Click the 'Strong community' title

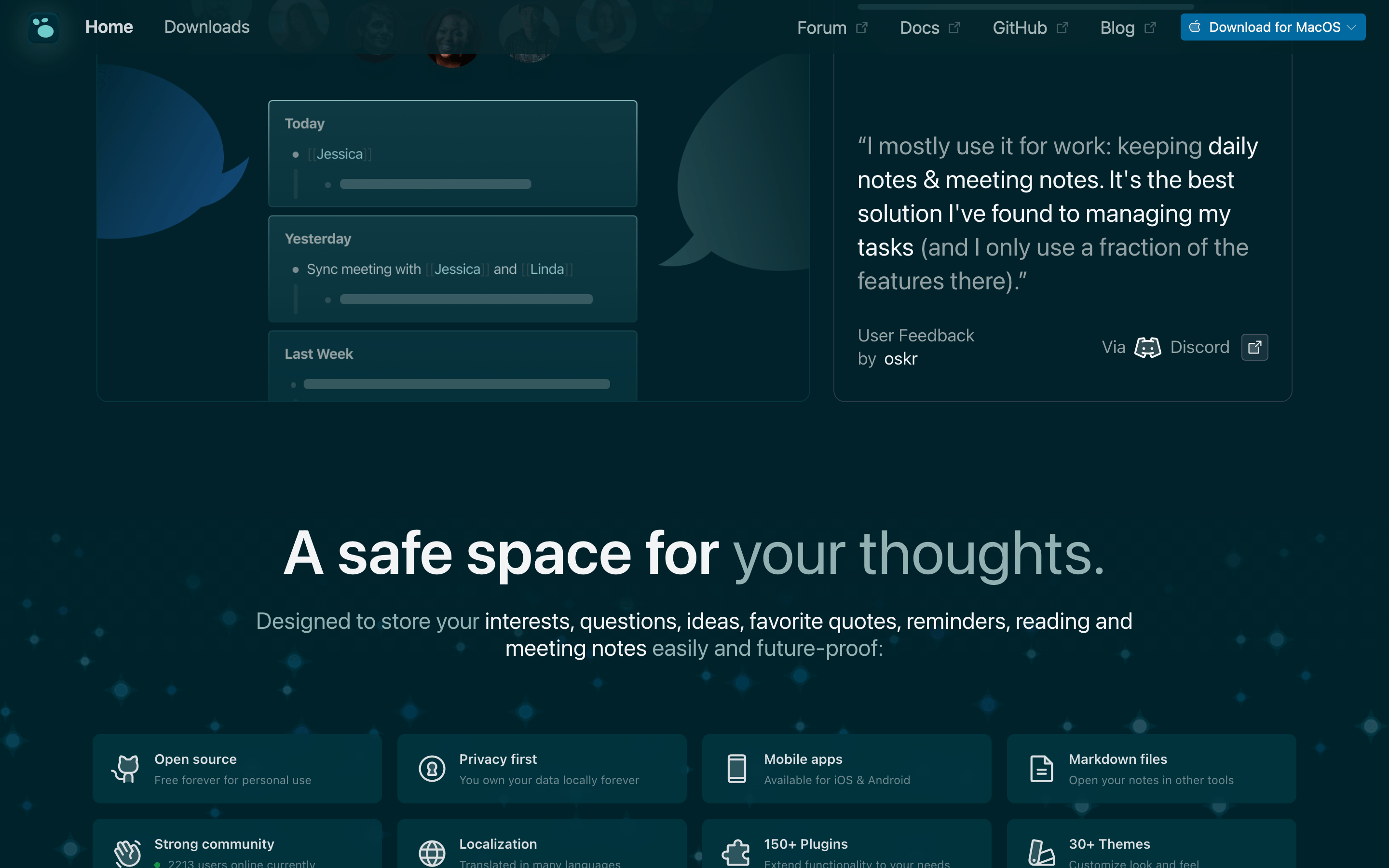tap(214, 844)
